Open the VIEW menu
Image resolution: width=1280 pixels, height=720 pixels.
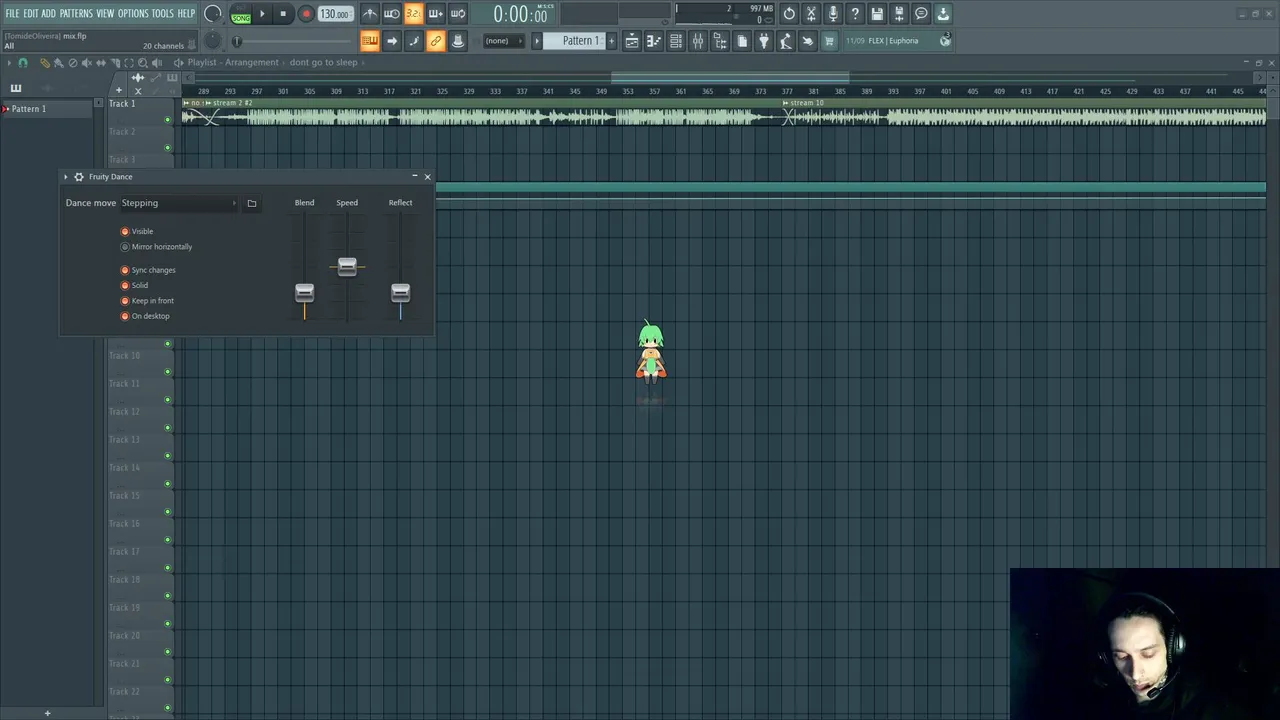pyautogui.click(x=105, y=13)
